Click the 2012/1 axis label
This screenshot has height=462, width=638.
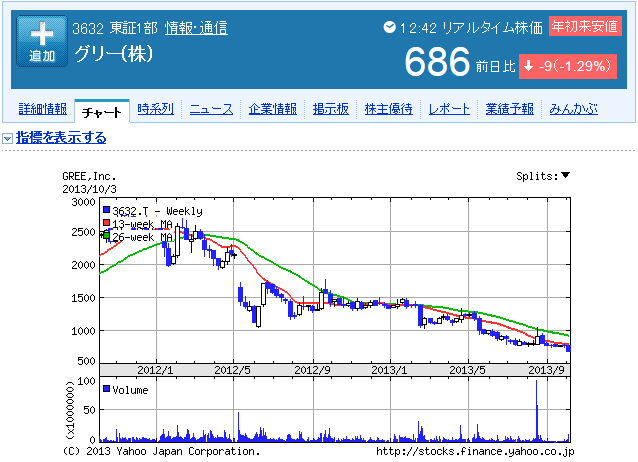155,370
